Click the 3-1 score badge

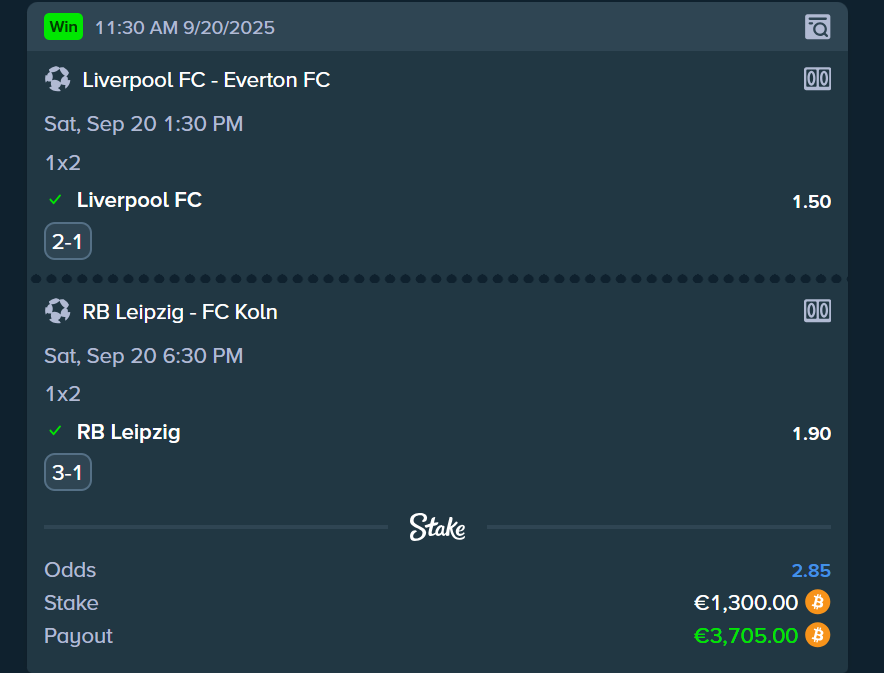coord(67,473)
